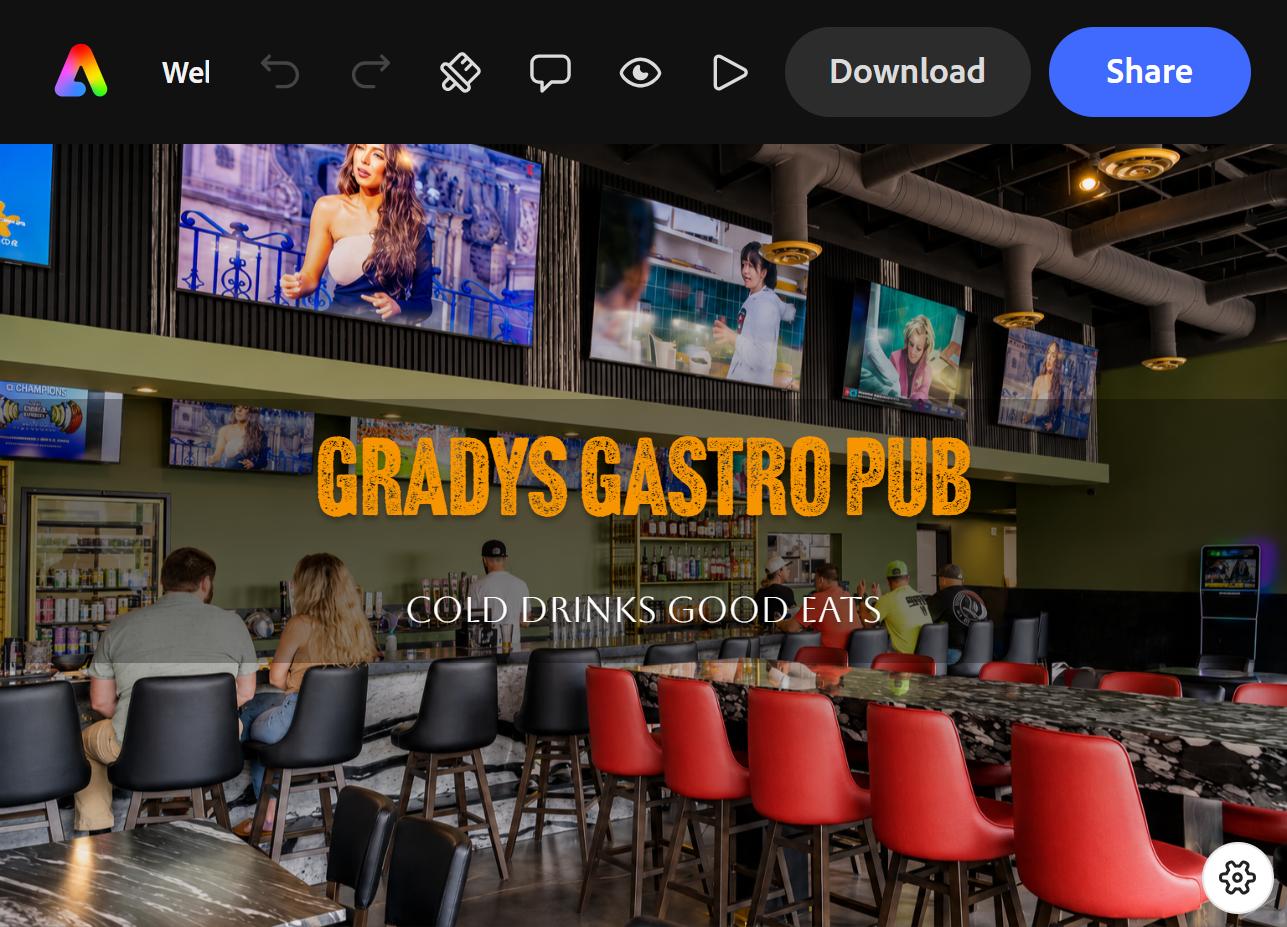Click the 'Wel' project title
The width and height of the screenshot is (1287, 927).
pos(186,72)
